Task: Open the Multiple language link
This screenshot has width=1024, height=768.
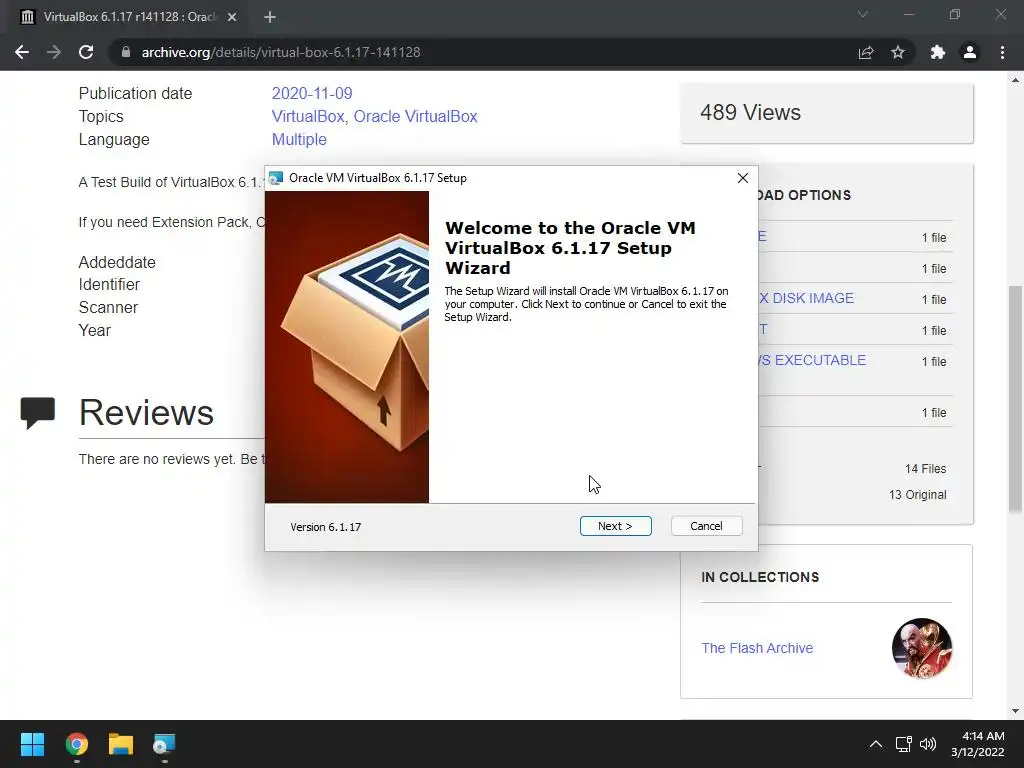Action: tap(299, 139)
